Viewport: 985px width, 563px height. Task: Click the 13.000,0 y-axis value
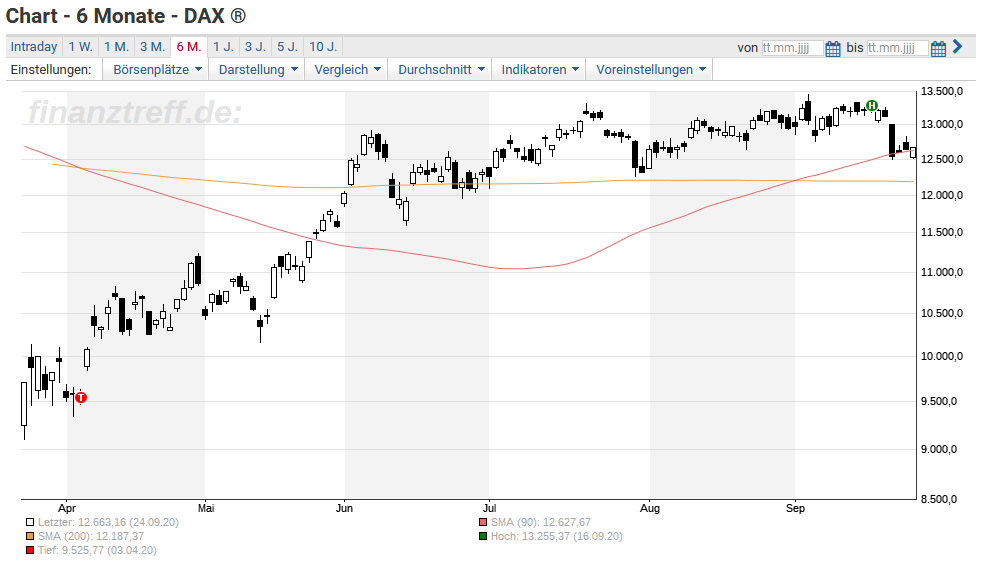click(x=942, y=124)
